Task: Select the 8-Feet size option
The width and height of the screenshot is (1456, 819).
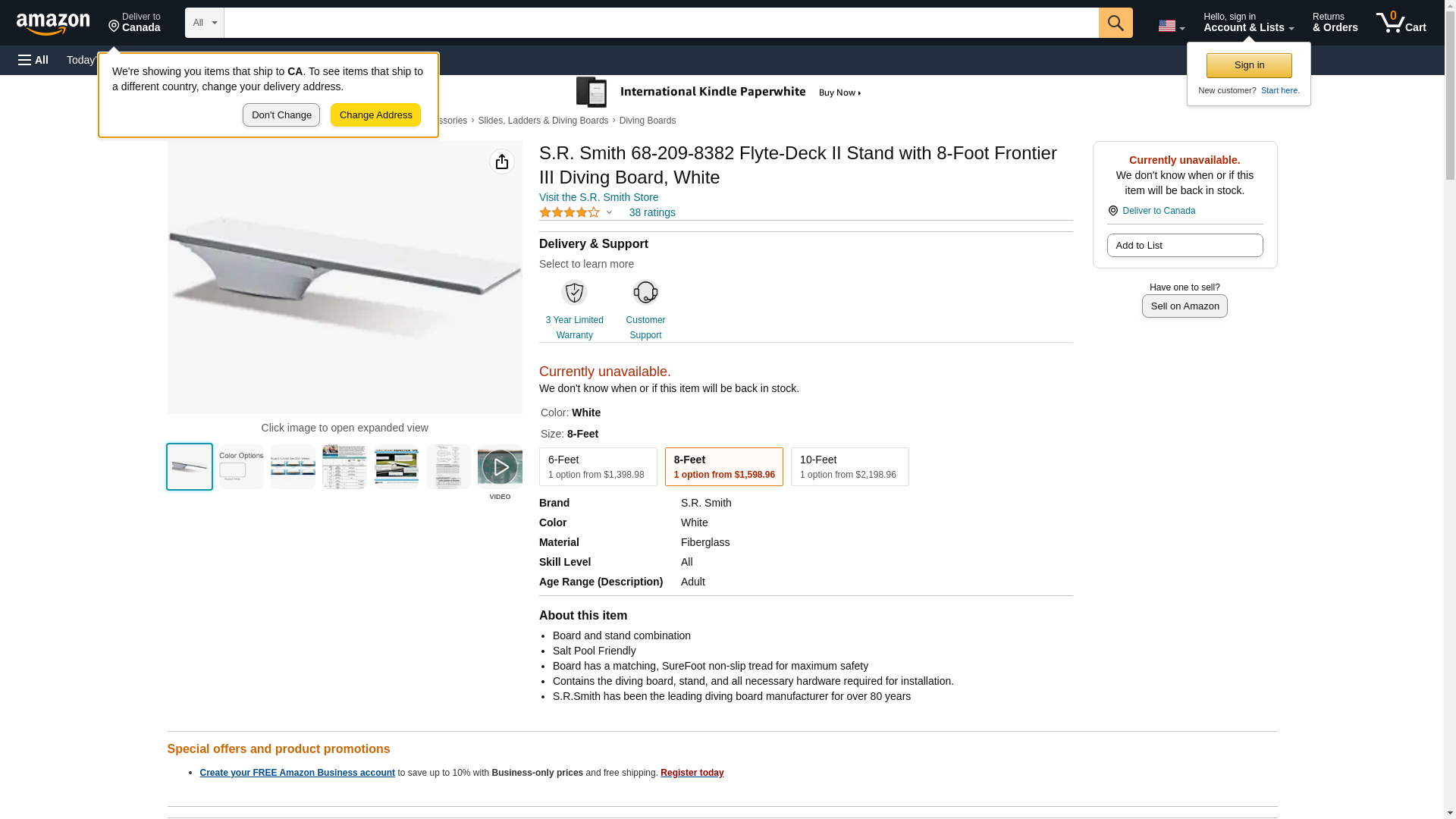Action: (x=723, y=466)
